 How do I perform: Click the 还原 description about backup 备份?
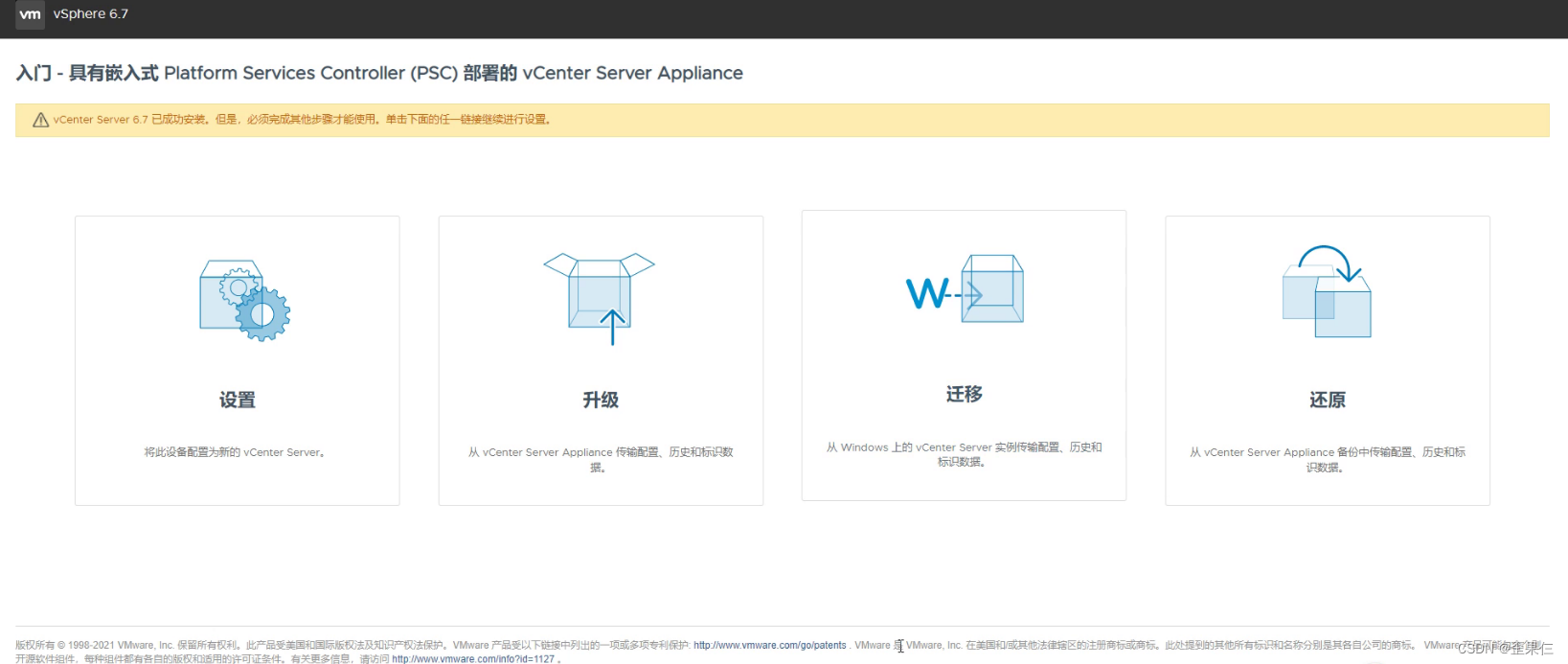point(1328,460)
